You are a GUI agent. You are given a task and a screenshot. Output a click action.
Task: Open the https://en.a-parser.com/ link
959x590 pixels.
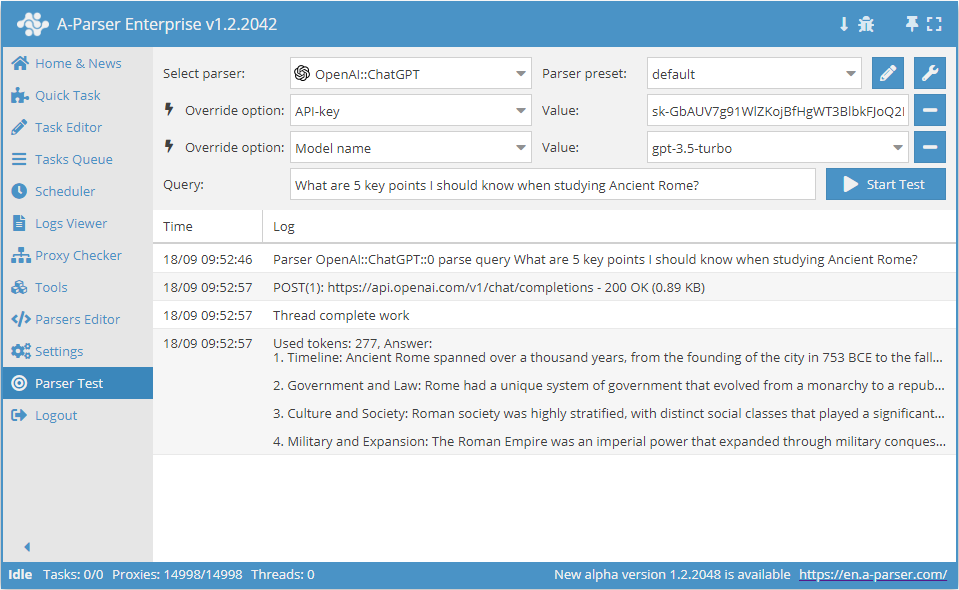(872, 574)
